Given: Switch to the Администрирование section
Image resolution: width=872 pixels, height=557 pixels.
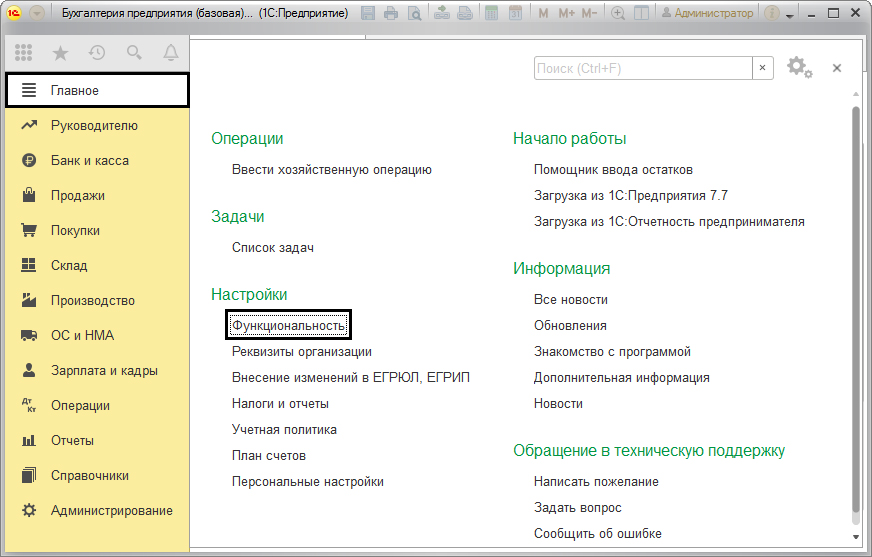Looking at the screenshot, I should [112, 511].
